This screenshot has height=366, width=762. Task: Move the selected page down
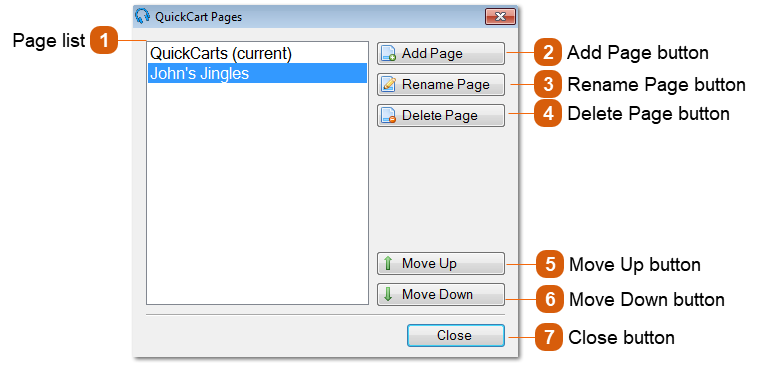(441, 295)
